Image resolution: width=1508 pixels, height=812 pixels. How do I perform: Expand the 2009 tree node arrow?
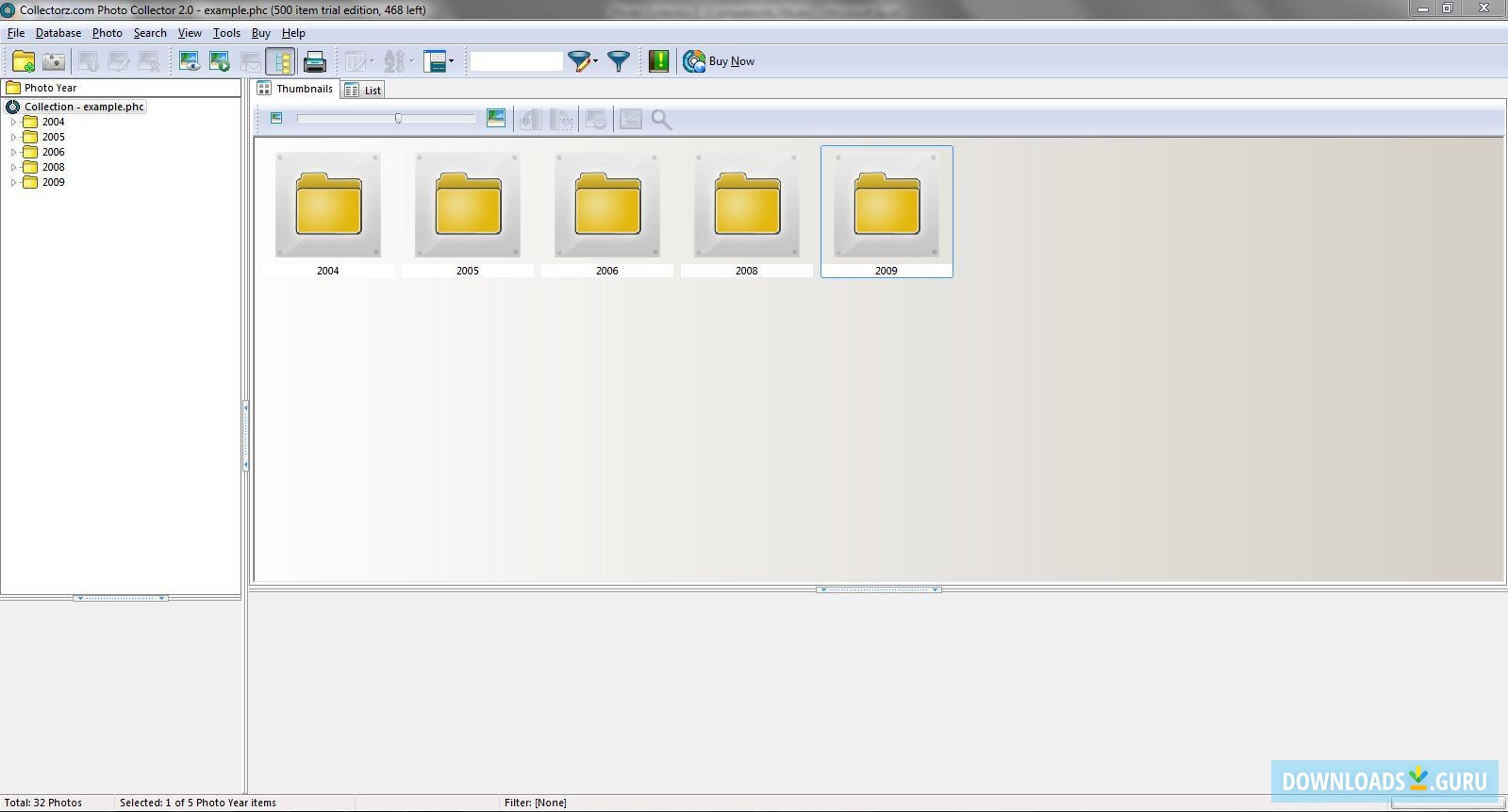pyautogui.click(x=13, y=182)
